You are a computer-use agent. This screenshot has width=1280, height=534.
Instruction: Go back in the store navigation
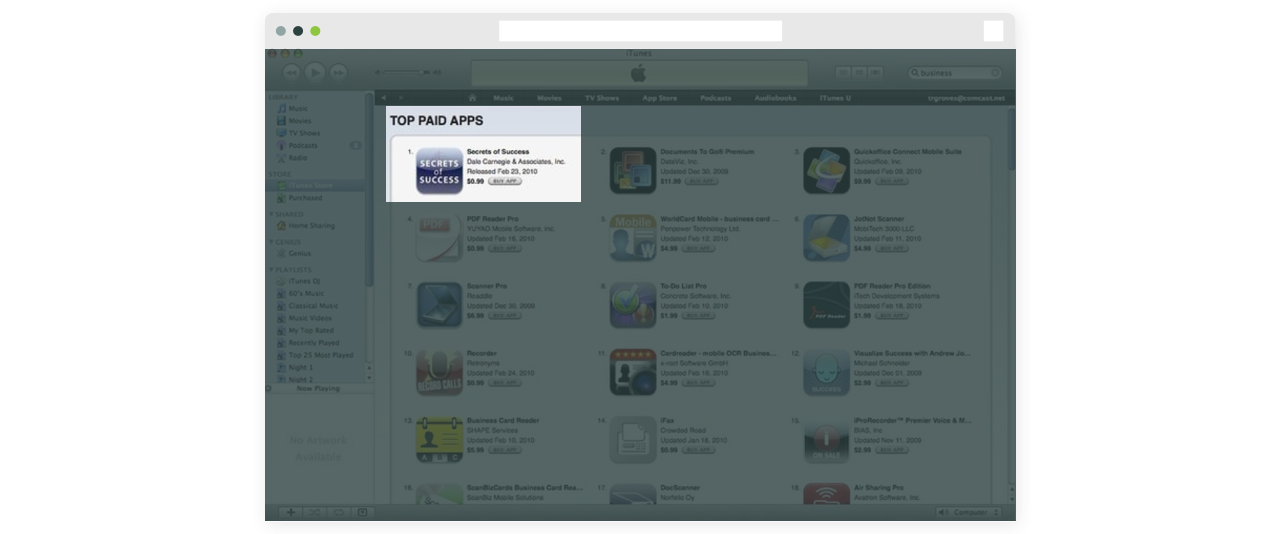coord(384,98)
